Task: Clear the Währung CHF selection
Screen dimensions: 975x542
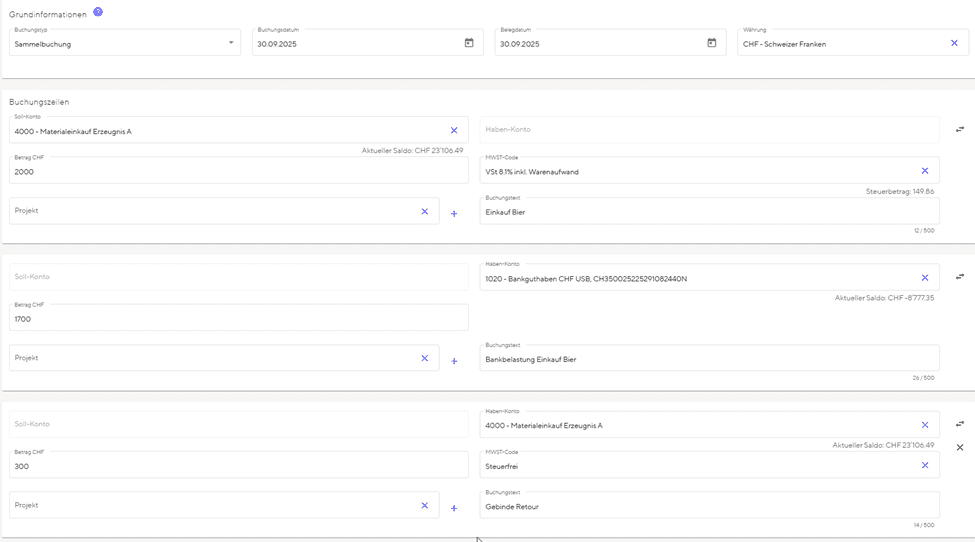Action: point(954,43)
